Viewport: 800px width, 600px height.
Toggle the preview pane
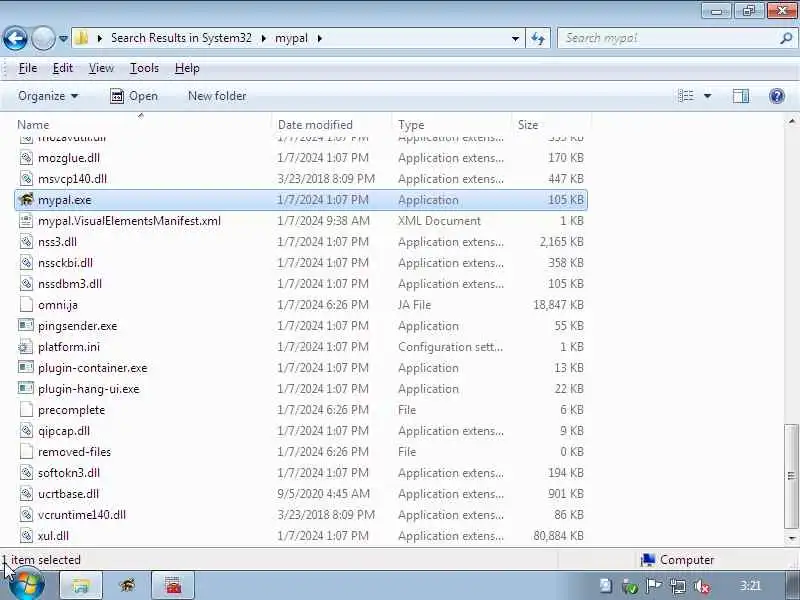pyautogui.click(x=741, y=96)
